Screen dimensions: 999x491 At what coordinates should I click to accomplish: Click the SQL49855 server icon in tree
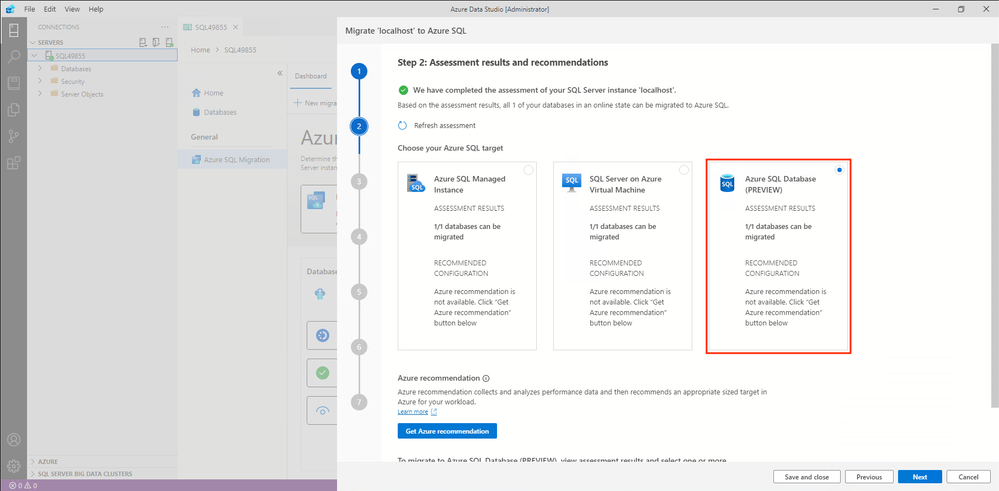pos(49,55)
